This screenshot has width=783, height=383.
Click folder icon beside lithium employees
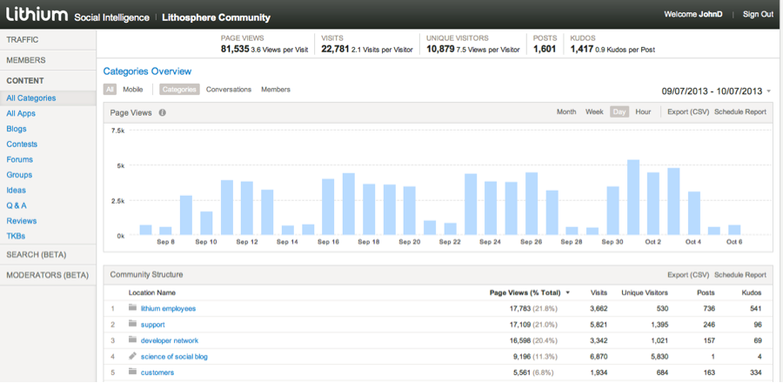(132, 308)
